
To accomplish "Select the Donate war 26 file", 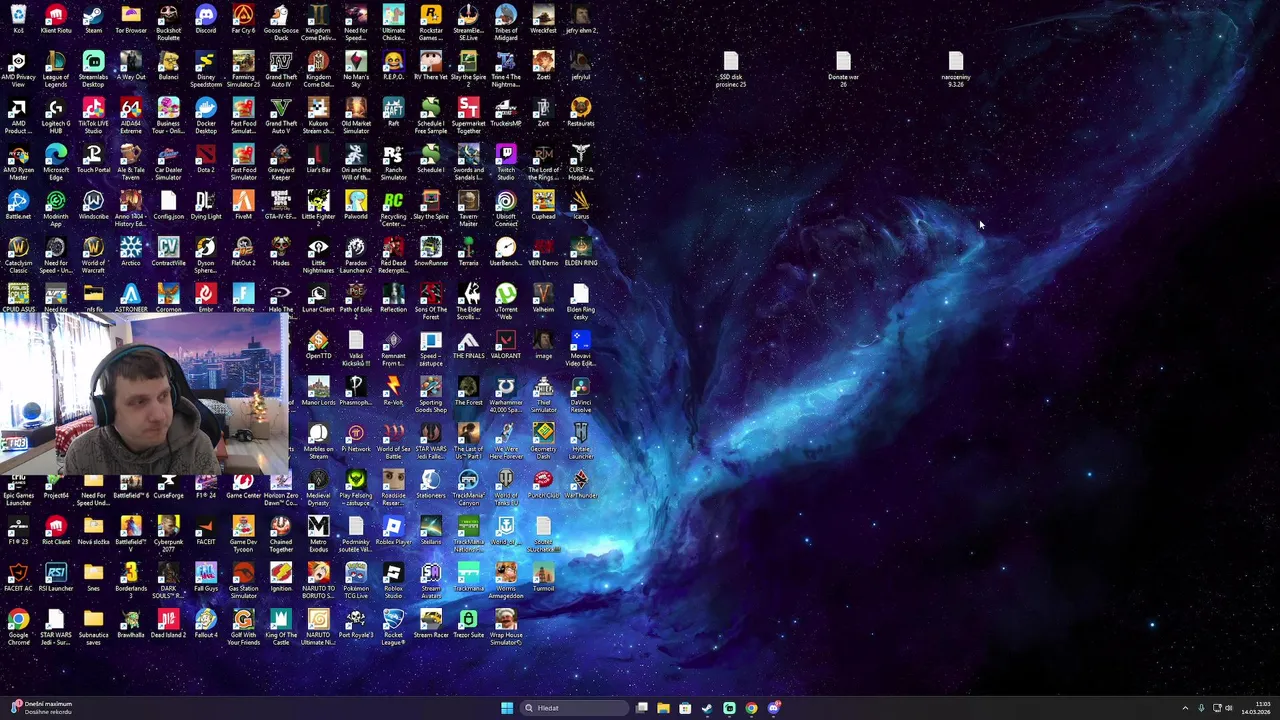I will [x=843, y=70].
